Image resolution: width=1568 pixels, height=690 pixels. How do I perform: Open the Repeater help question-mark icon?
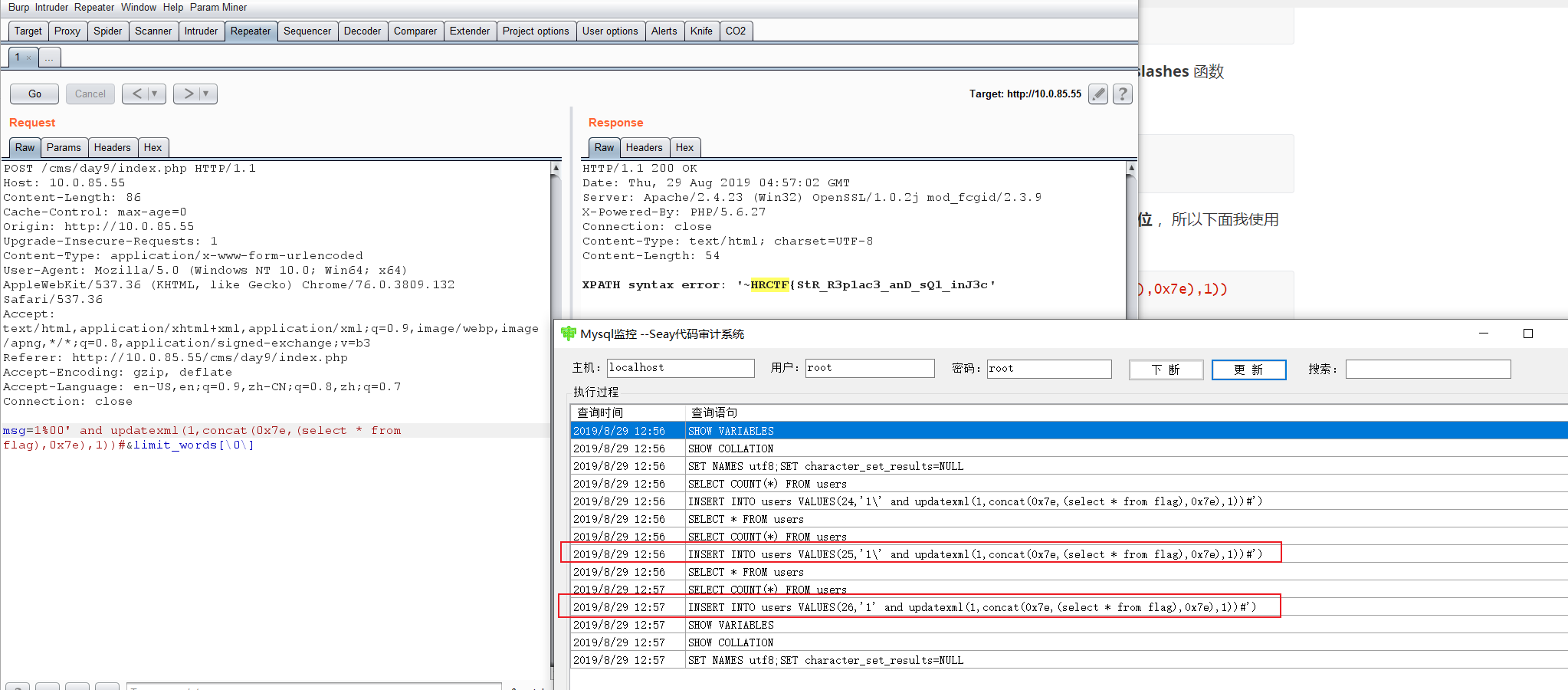click(x=1123, y=94)
